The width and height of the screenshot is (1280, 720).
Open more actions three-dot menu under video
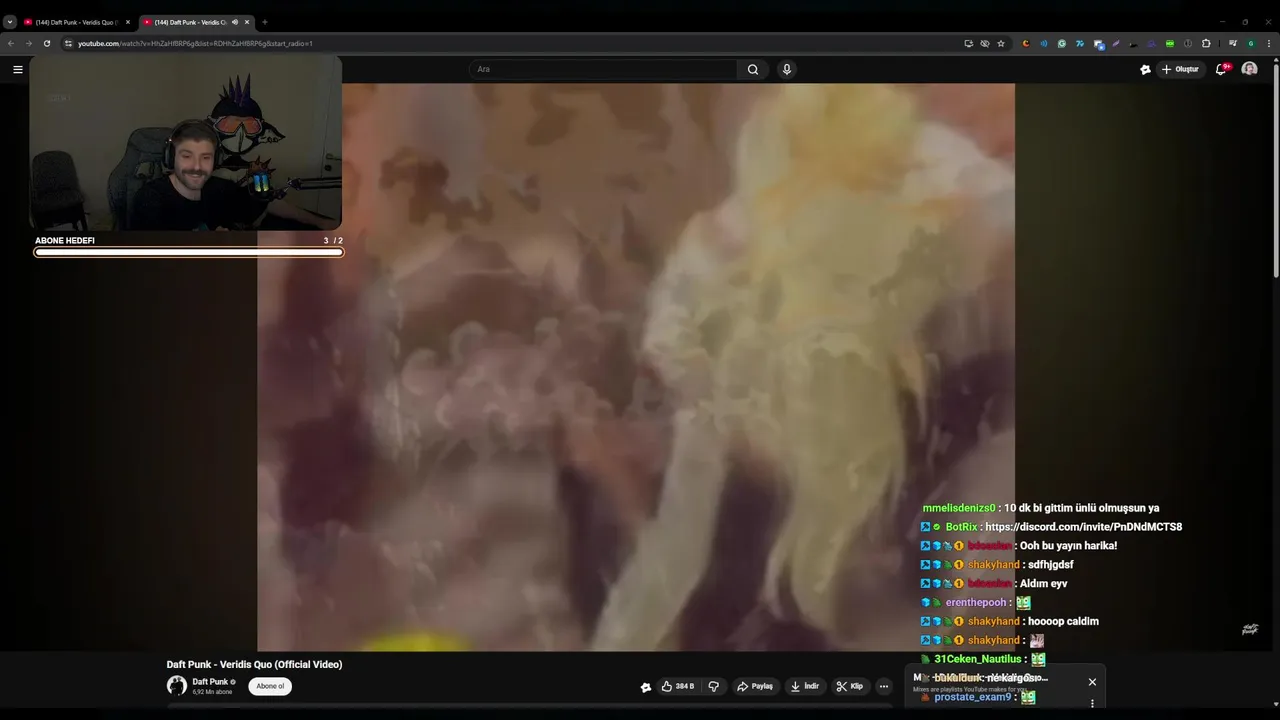click(884, 686)
